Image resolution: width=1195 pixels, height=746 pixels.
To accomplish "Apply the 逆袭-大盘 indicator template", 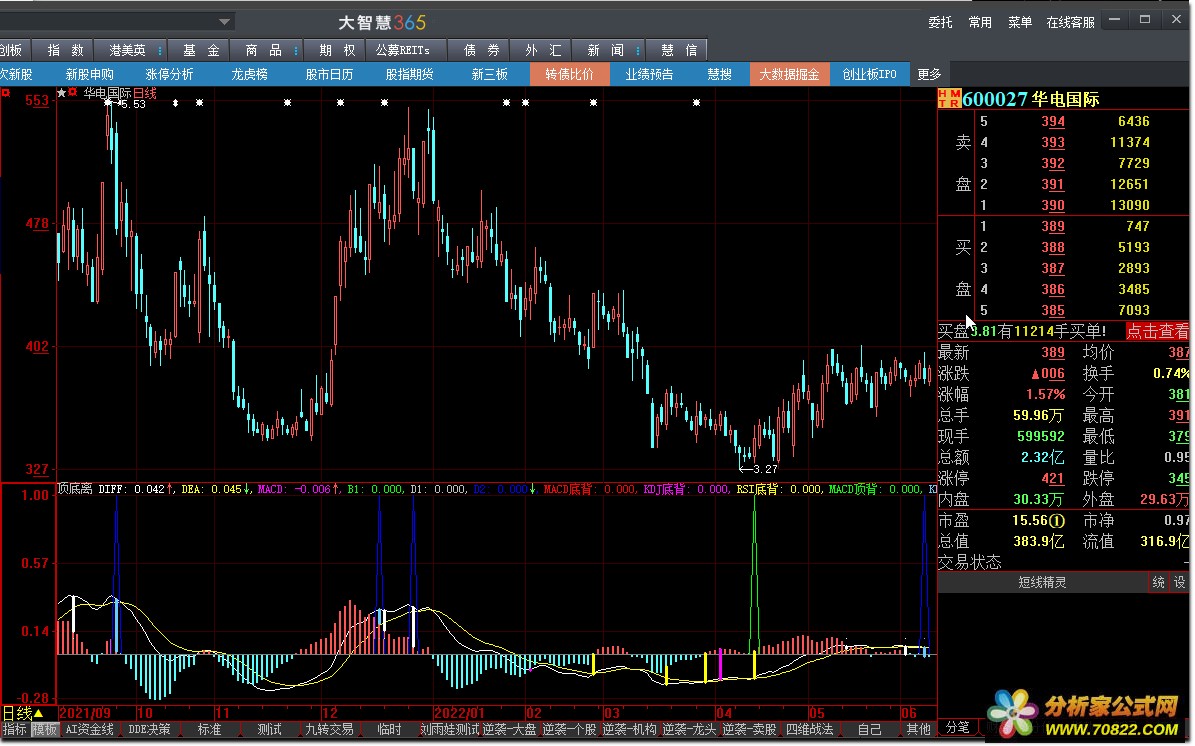I will pos(510,729).
